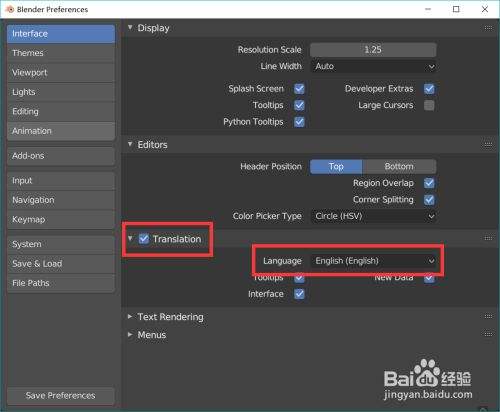Screen dimensions: 500x412
Task: Minimize the Blender Preferences window
Action: (428, 9)
